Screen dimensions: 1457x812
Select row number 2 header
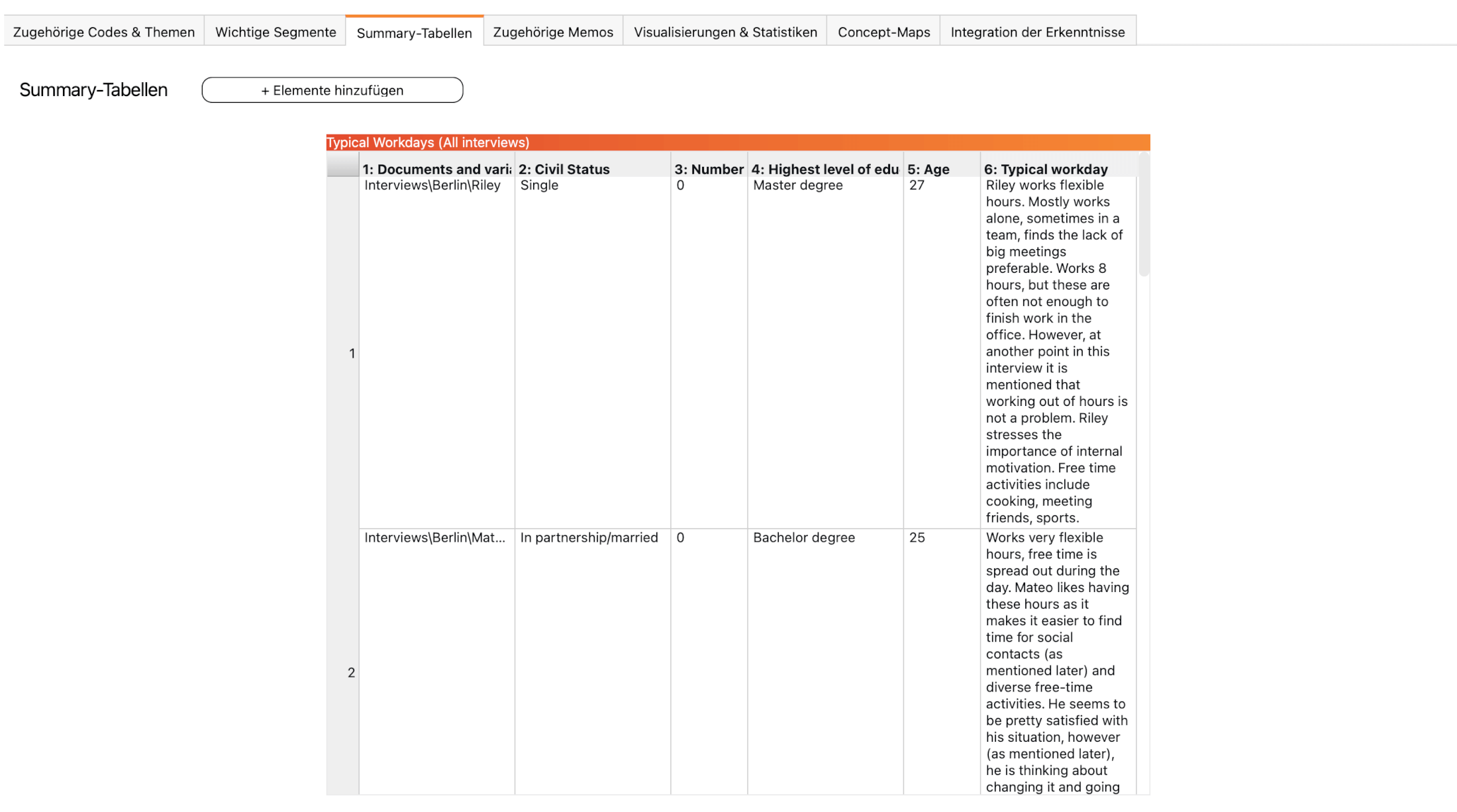point(343,662)
